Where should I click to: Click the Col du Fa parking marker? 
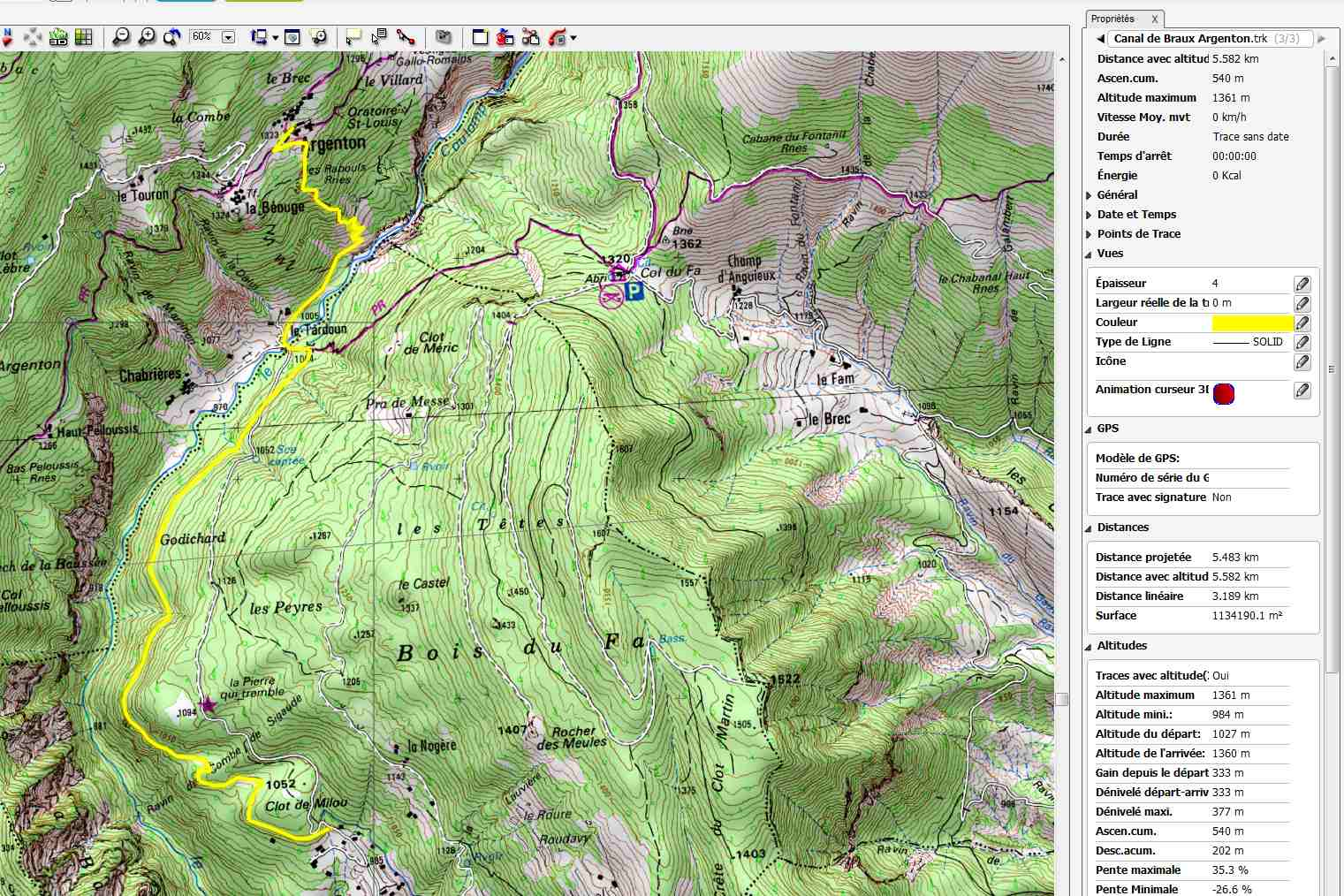(634, 292)
